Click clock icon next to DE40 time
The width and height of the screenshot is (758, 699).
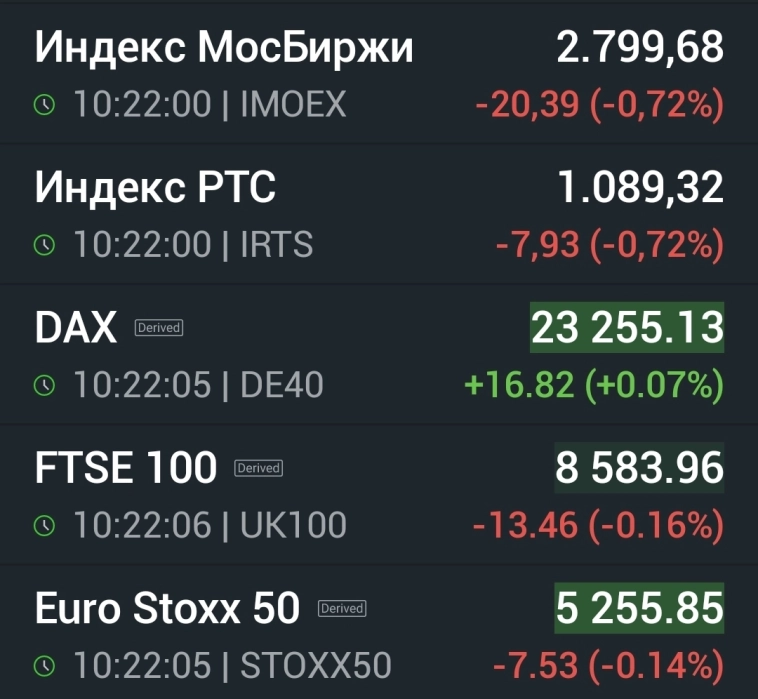[x=44, y=384]
